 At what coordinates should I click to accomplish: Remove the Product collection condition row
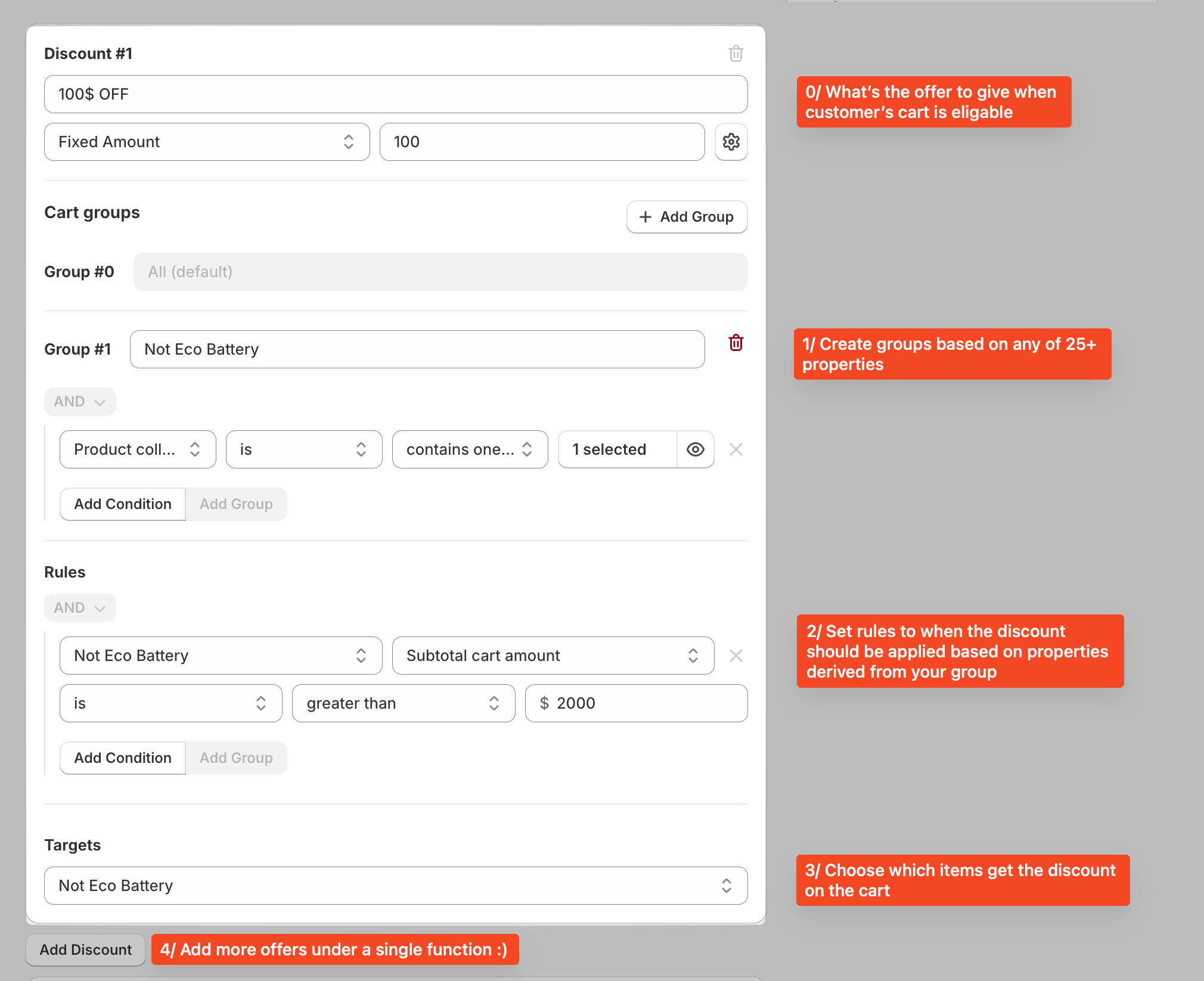click(x=736, y=449)
